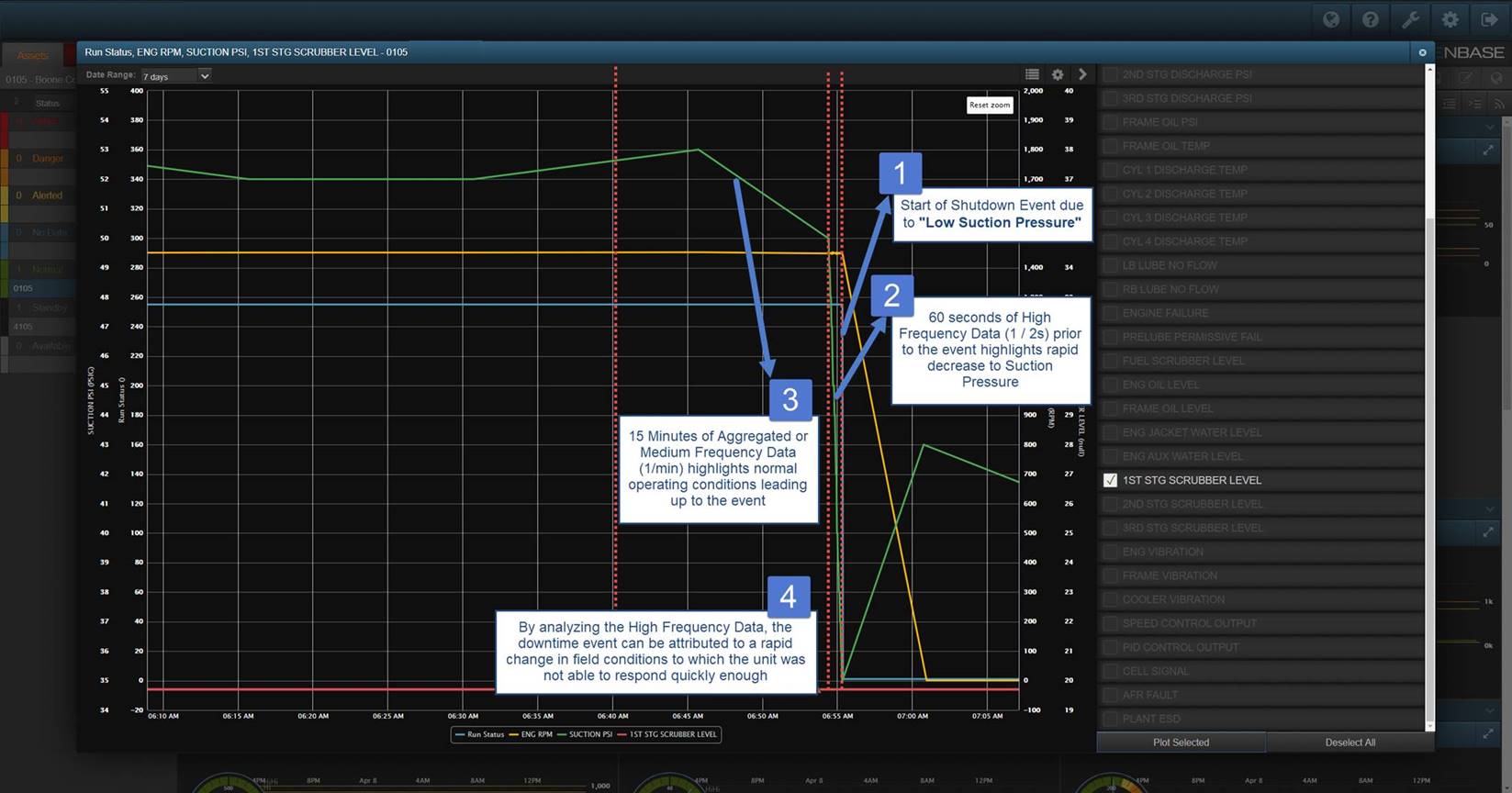Expand the top background panel with arrows icon
The width and height of the screenshot is (1512, 793).
[1488, 150]
